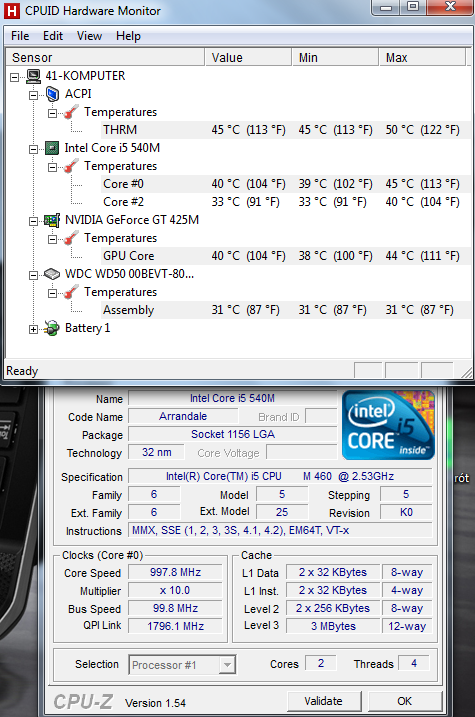Expand the Battery 1 tree node
Screen dimensions: 475x717
[x=33, y=330]
